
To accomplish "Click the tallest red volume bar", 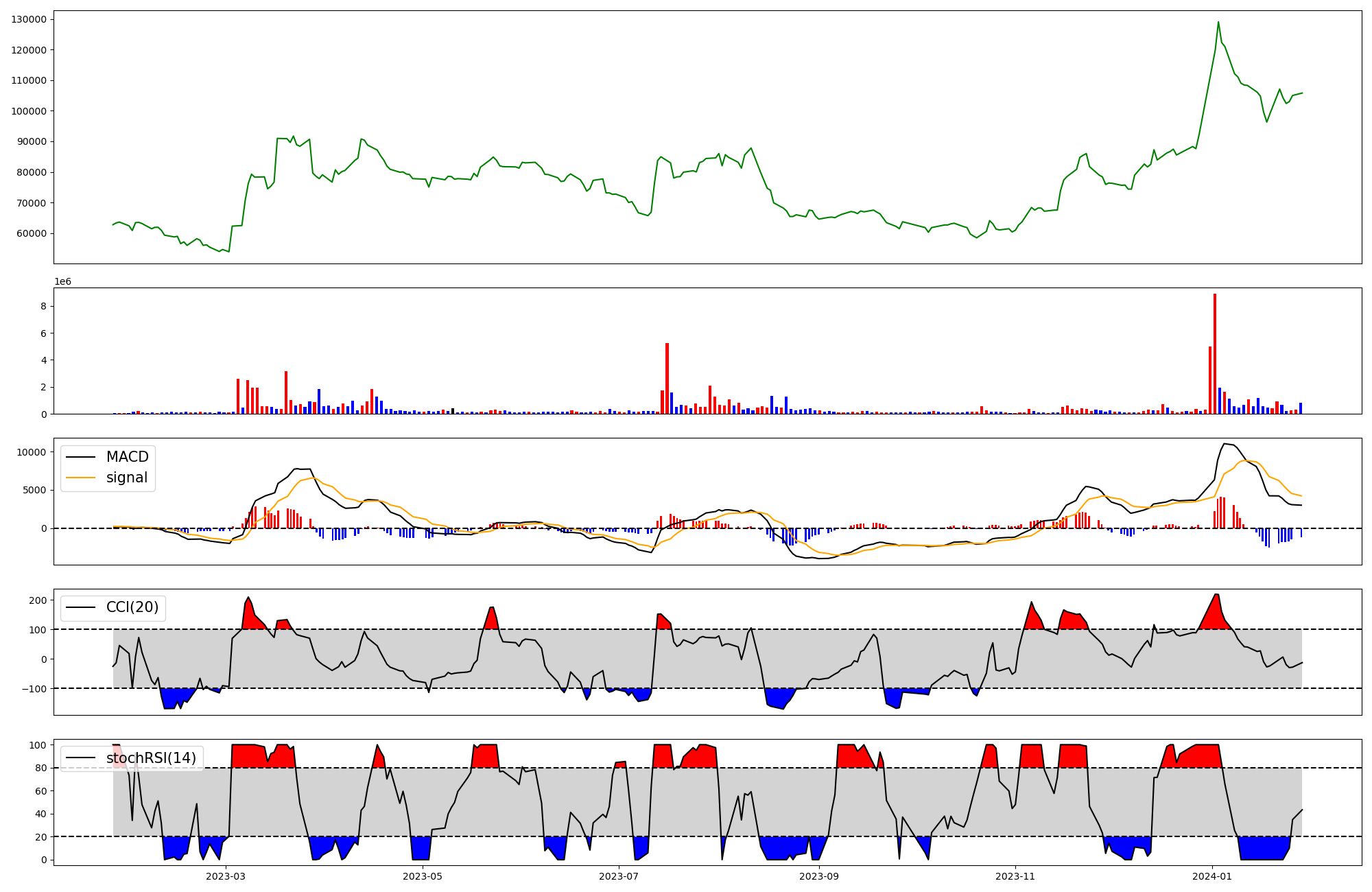I will click(1215, 353).
